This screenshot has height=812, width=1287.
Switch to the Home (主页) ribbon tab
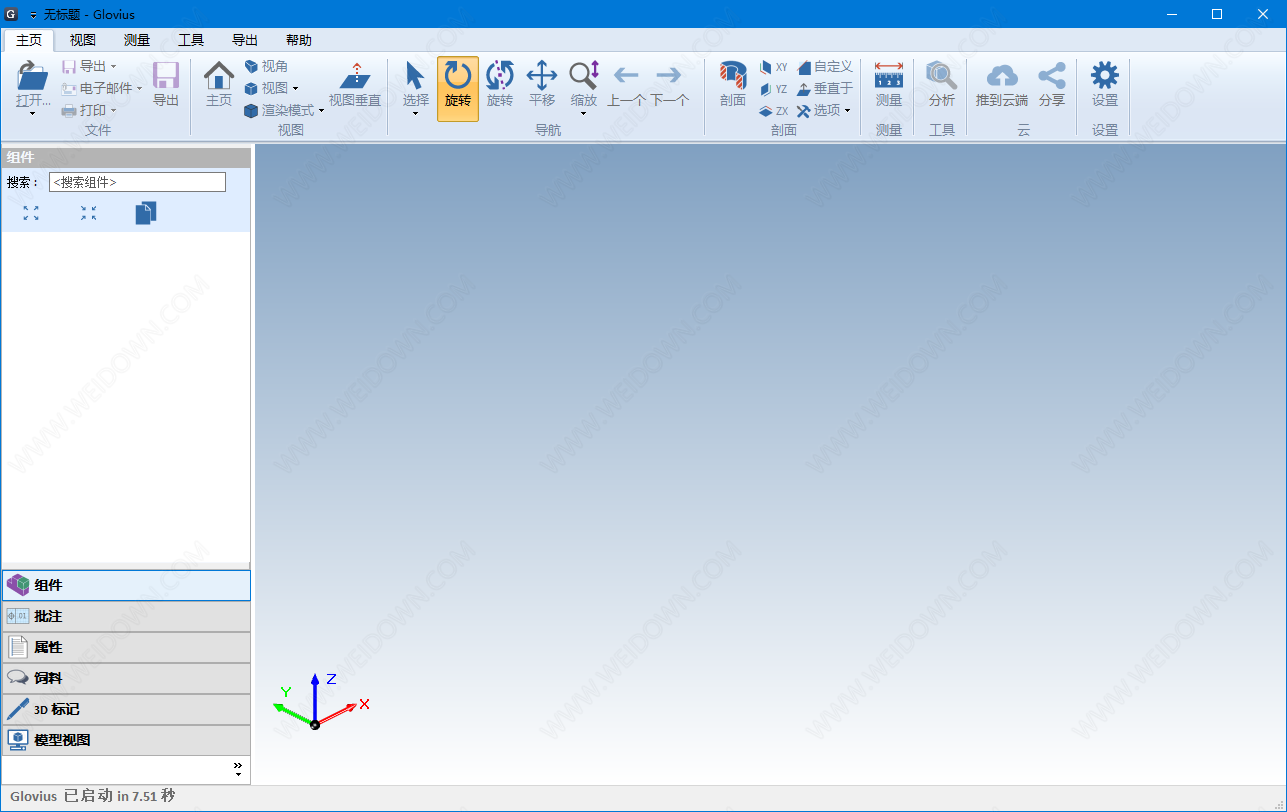[29, 40]
